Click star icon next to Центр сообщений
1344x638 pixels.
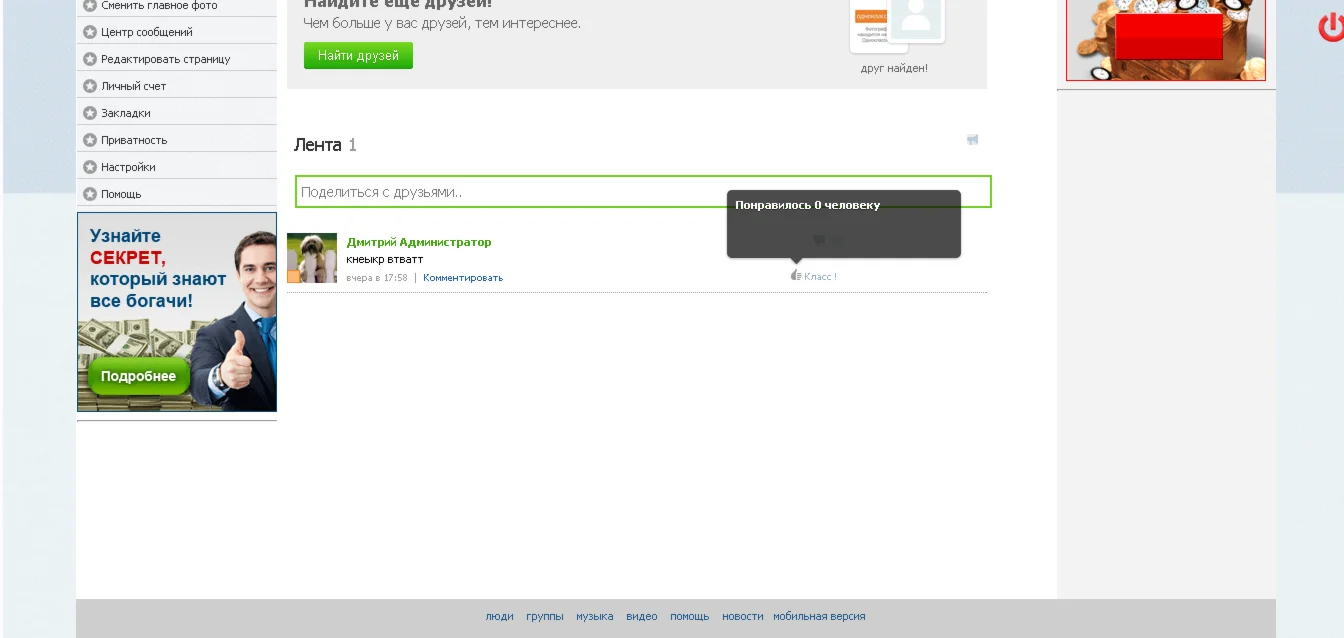tap(90, 32)
